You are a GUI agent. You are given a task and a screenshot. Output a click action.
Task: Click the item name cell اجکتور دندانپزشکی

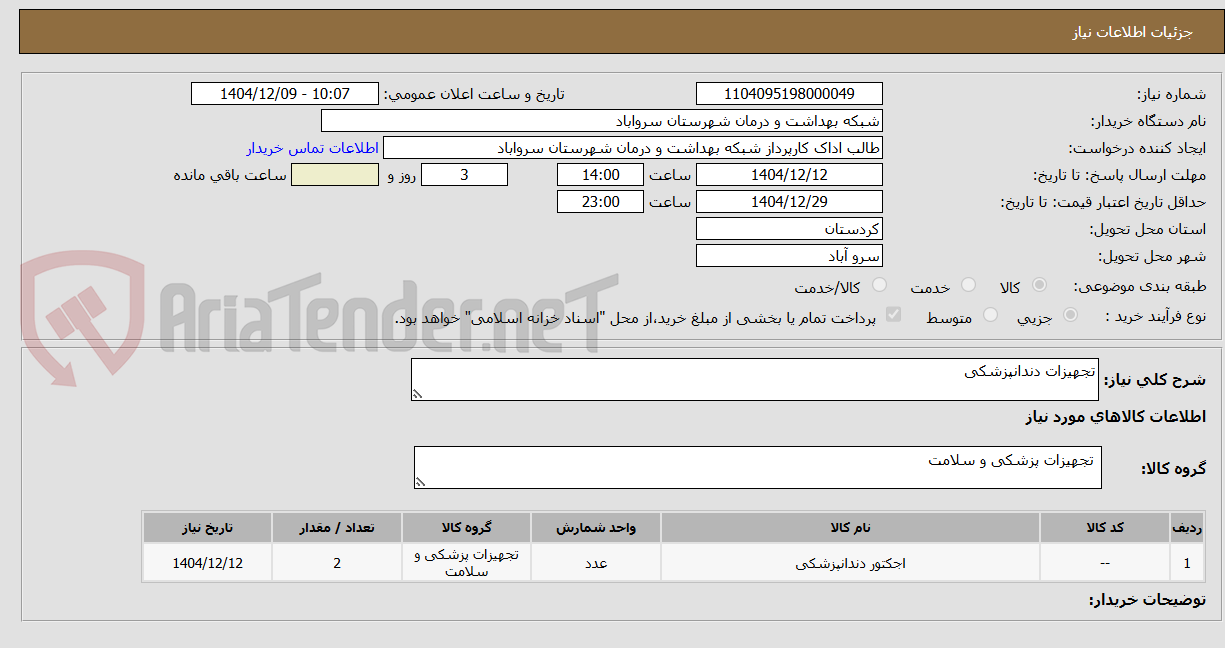click(851, 563)
